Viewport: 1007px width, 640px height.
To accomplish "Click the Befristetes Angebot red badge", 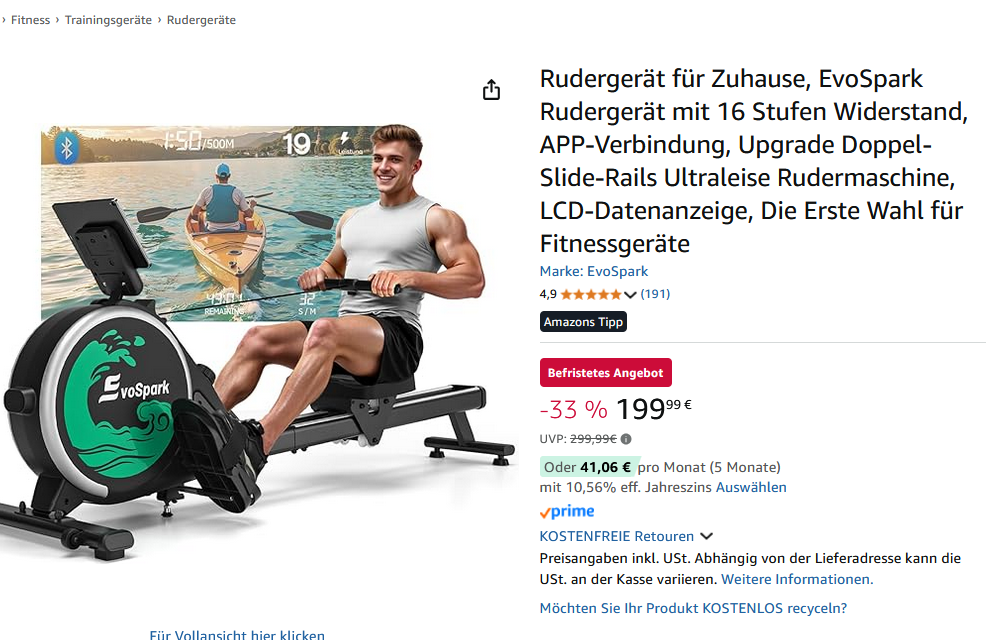I will click(x=606, y=372).
